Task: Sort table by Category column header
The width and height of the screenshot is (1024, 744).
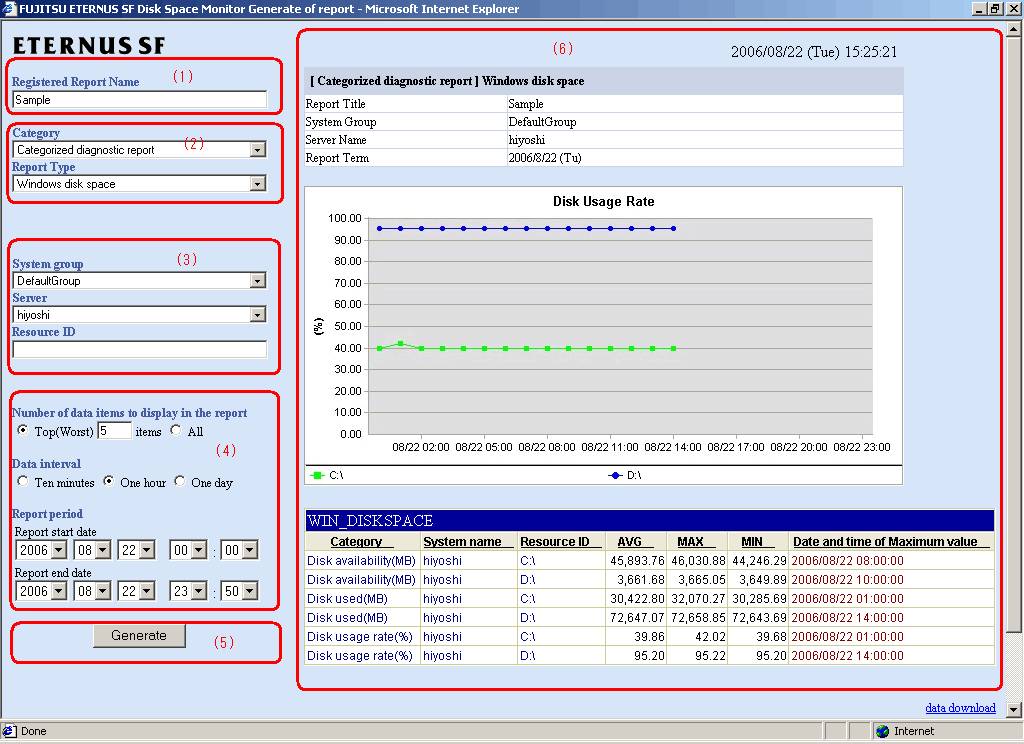Action: (x=356, y=542)
